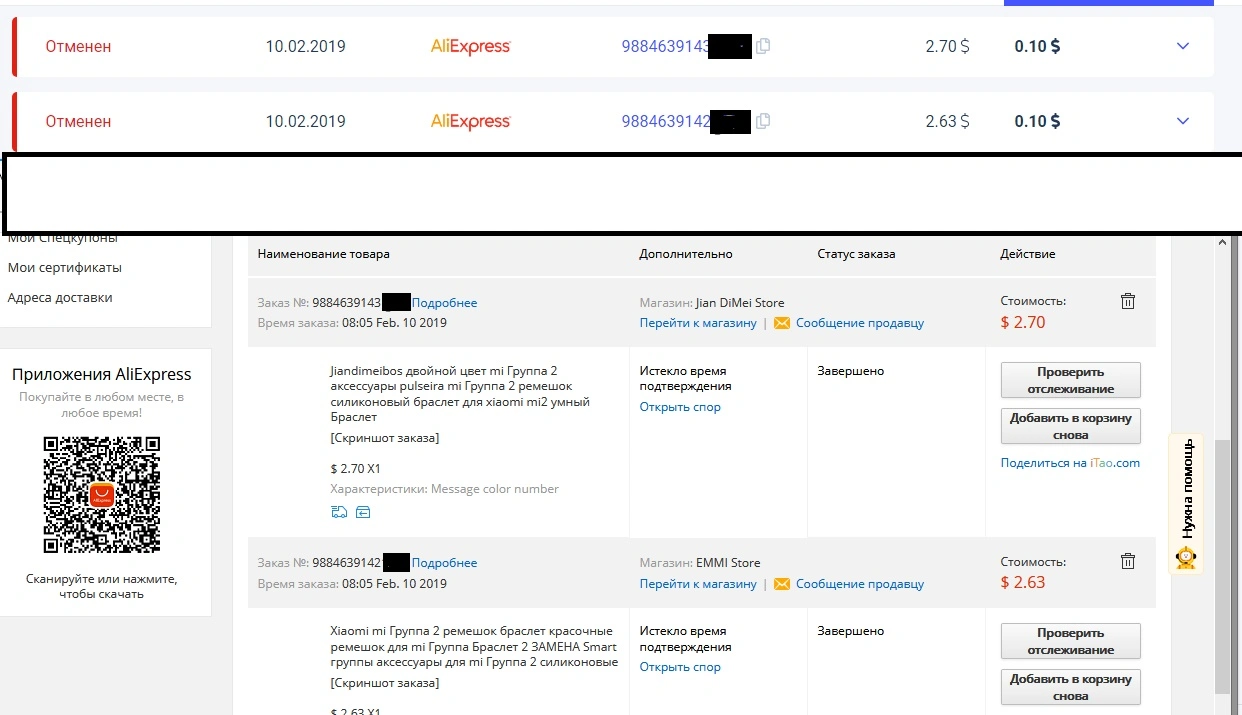Image resolution: width=1242 pixels, height=715 pixels.
Task: Open 'Подробнее' for order 9884639143
Action: (x=444, y=303)
